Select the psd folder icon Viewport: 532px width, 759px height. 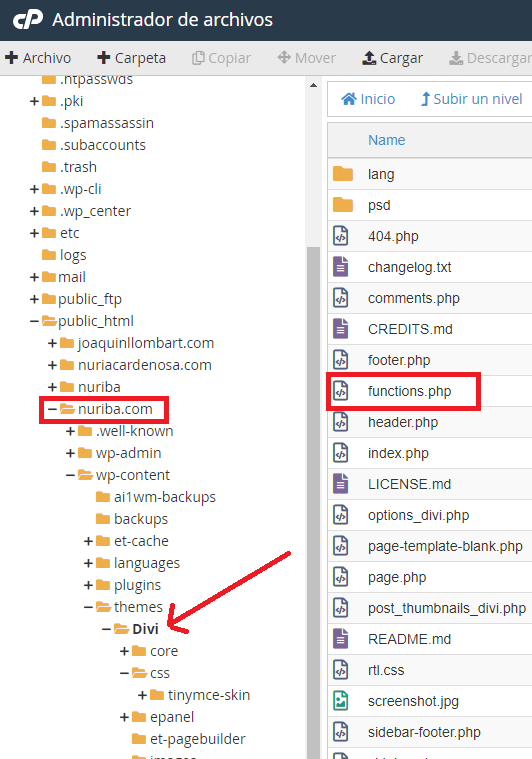point(343,205)
